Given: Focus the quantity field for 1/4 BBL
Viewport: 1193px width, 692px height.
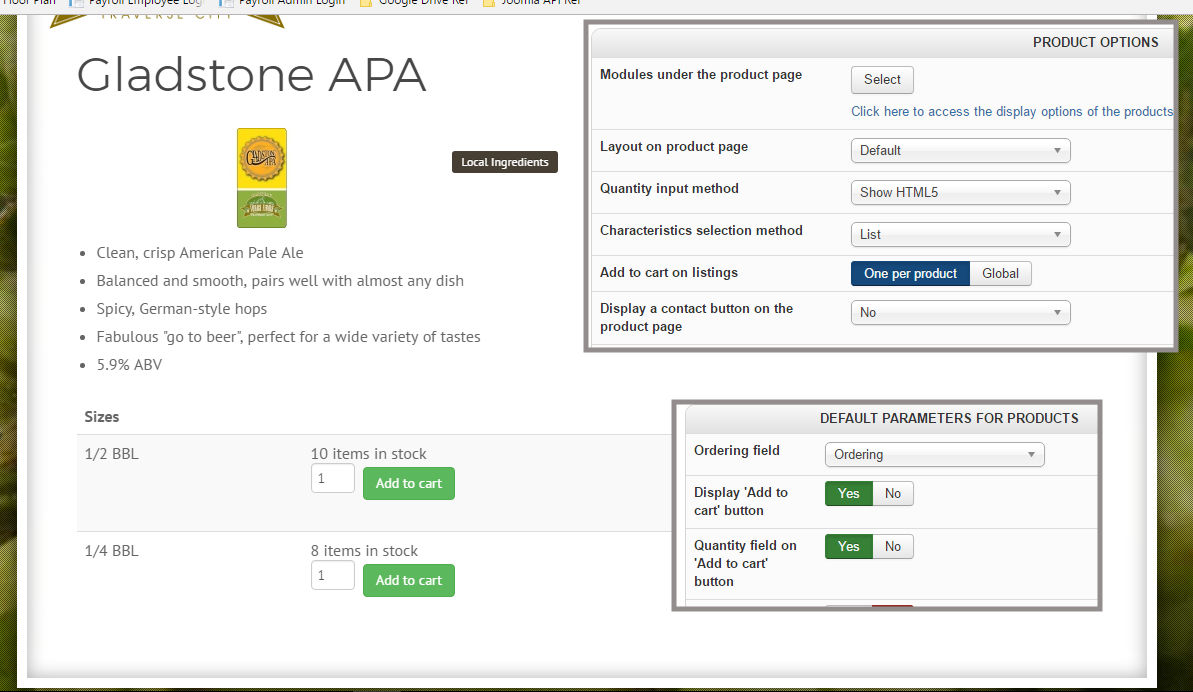Looking at the screenshot, I should click(332, 576).
